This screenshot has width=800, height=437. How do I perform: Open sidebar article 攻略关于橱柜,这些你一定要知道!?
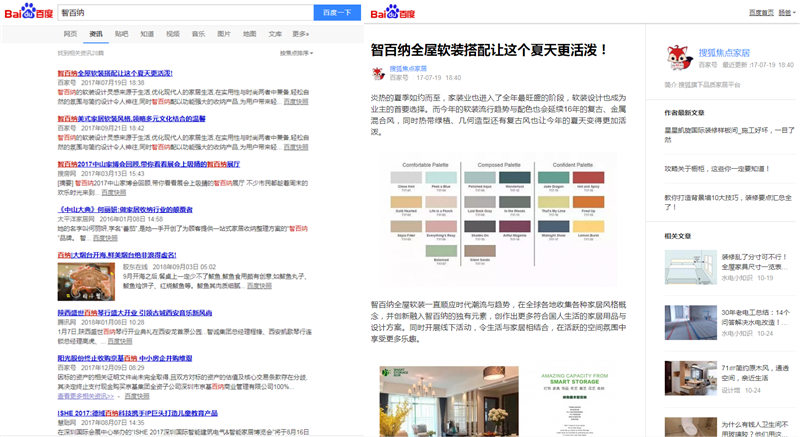click(717, 169)
